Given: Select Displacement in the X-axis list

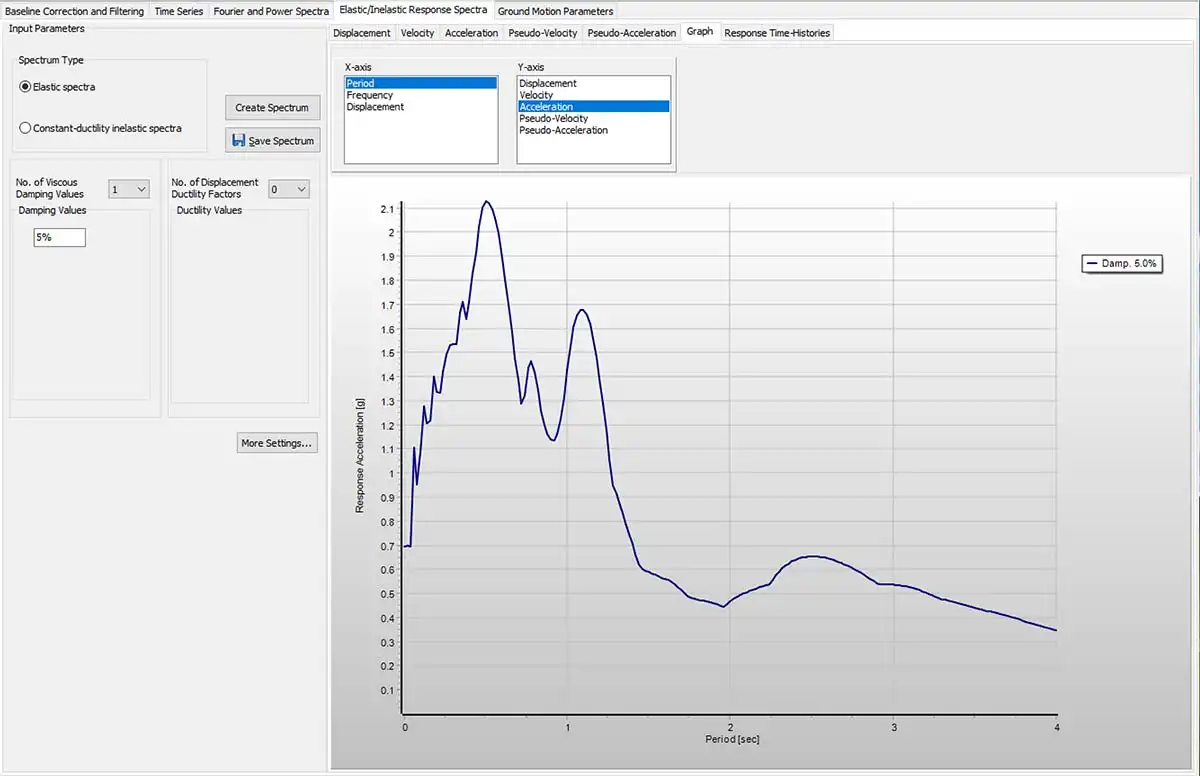Looking at the screenshot, I should tap(375, 107).
